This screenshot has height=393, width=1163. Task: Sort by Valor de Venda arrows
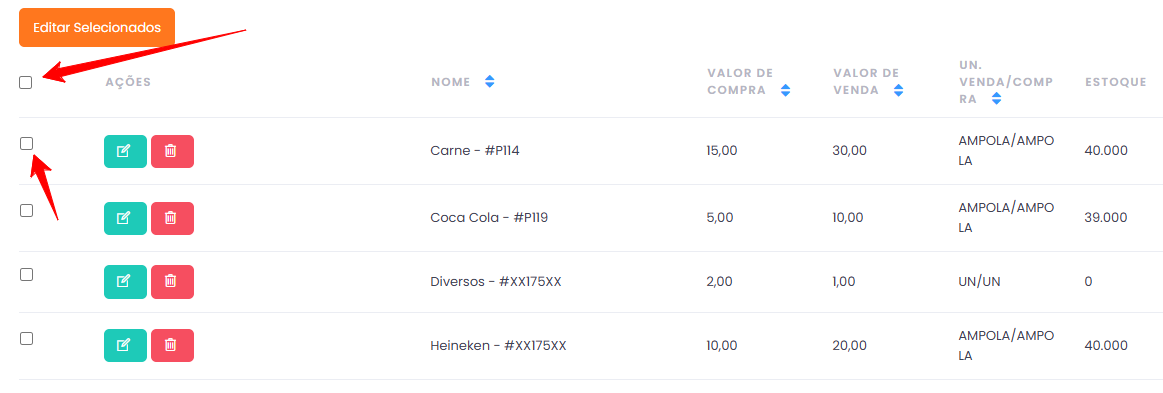pyautogui.click(x=898, y=90)
